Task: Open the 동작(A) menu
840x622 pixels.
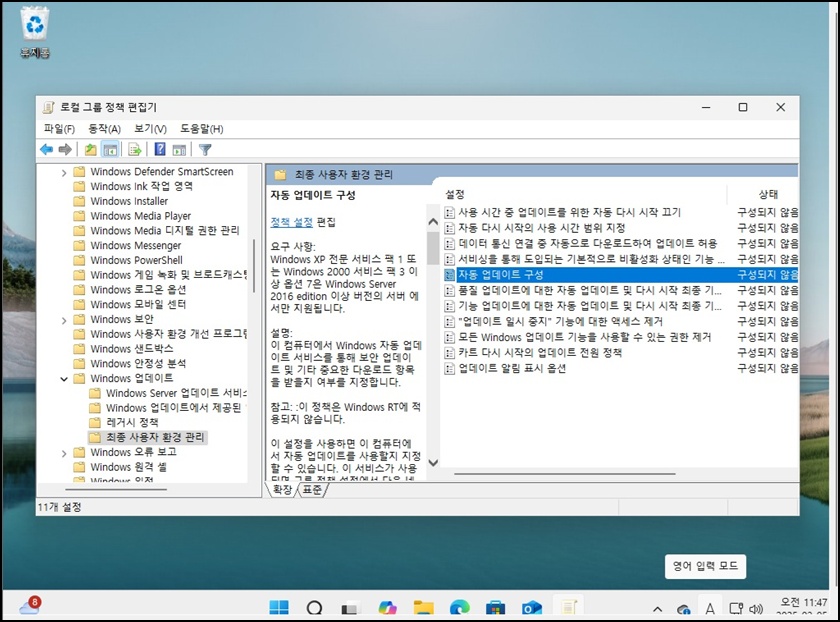Action: click(104, 129)
